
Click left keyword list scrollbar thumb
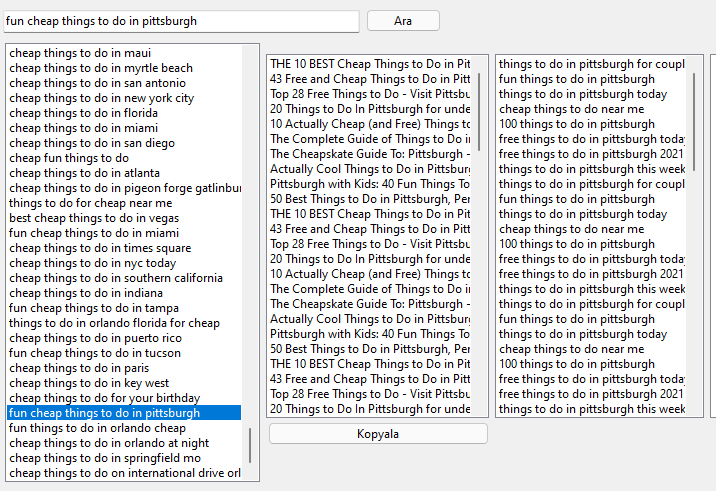tap(250, 445)
